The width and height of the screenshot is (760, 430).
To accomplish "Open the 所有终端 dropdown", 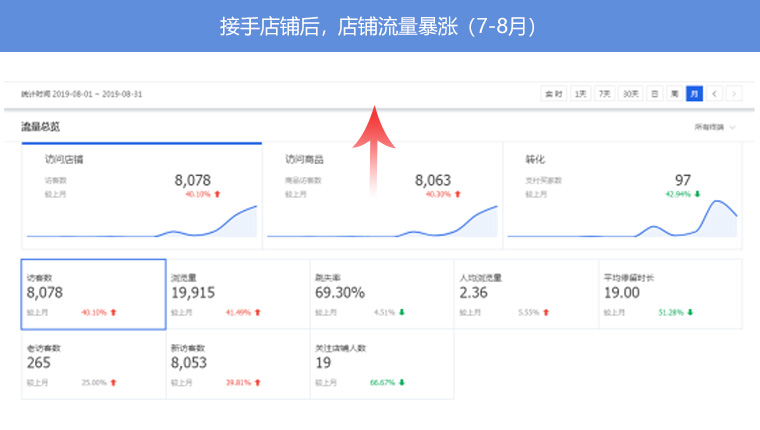I will click(x=715, y=128).
